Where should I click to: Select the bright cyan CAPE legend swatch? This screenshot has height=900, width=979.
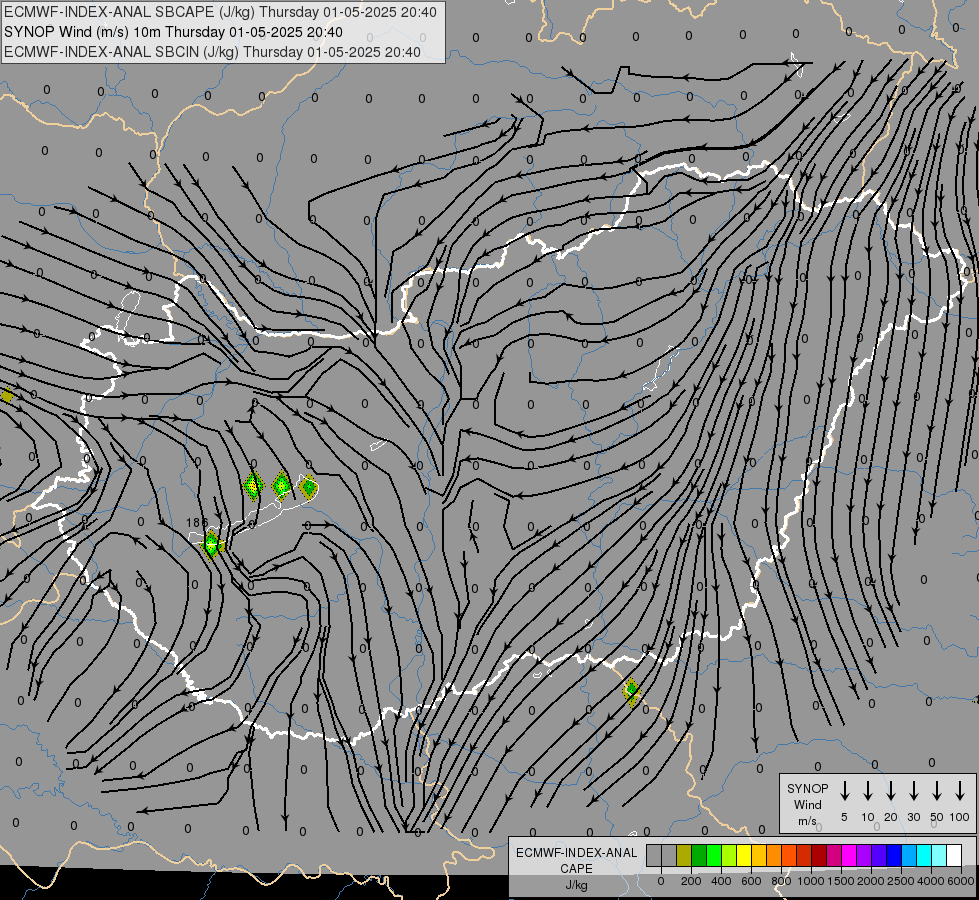[923, 855]
